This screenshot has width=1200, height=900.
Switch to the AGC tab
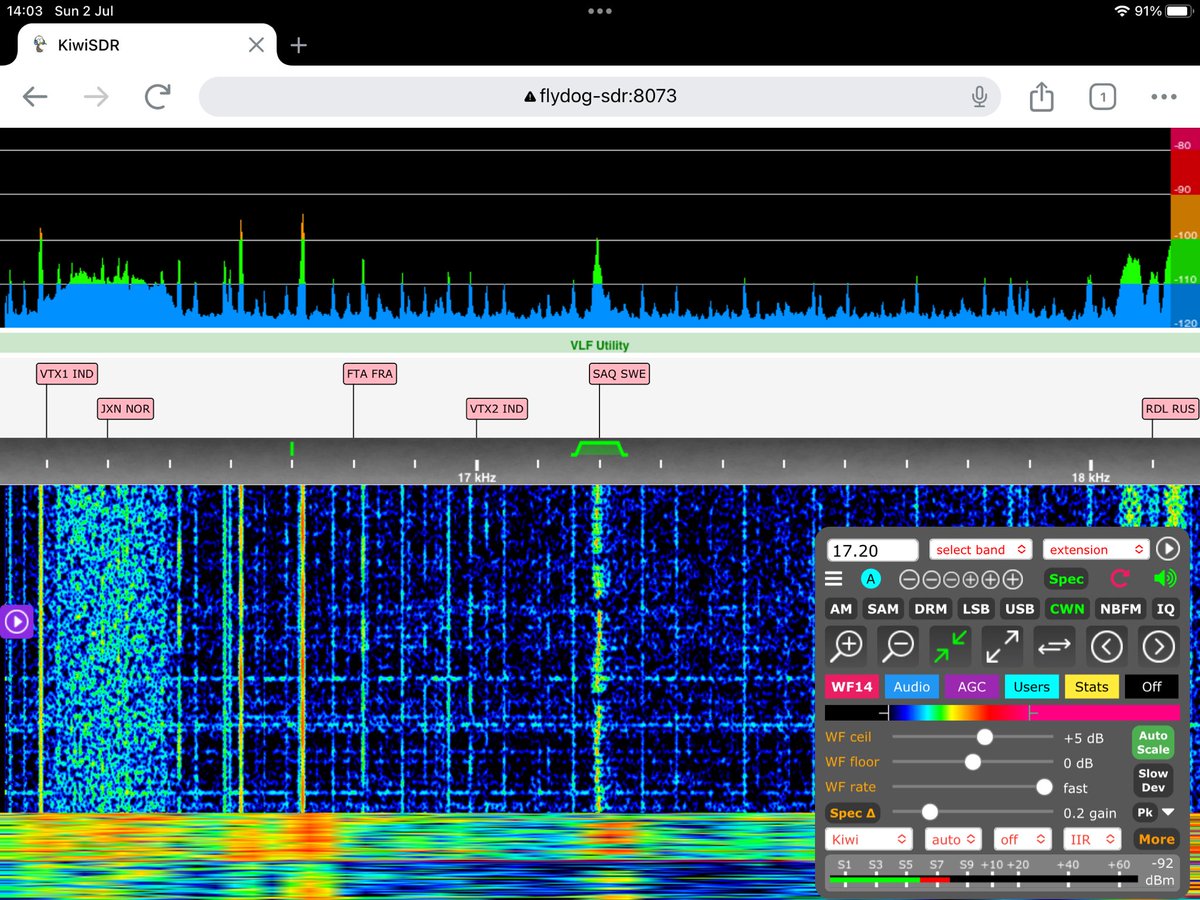(971, 687)
